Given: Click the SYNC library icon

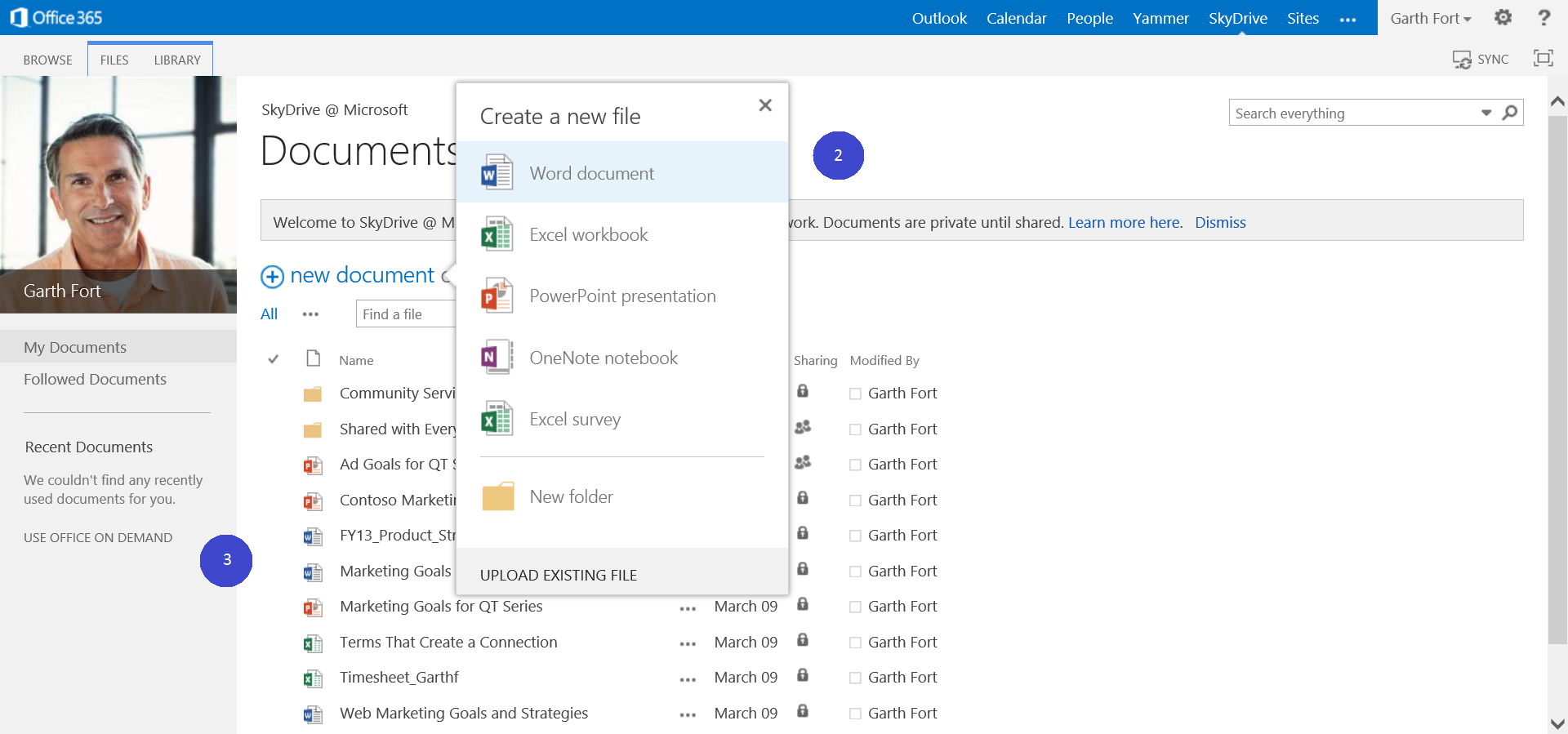Looking at the screenshot, I should [x=1462, y=60].
